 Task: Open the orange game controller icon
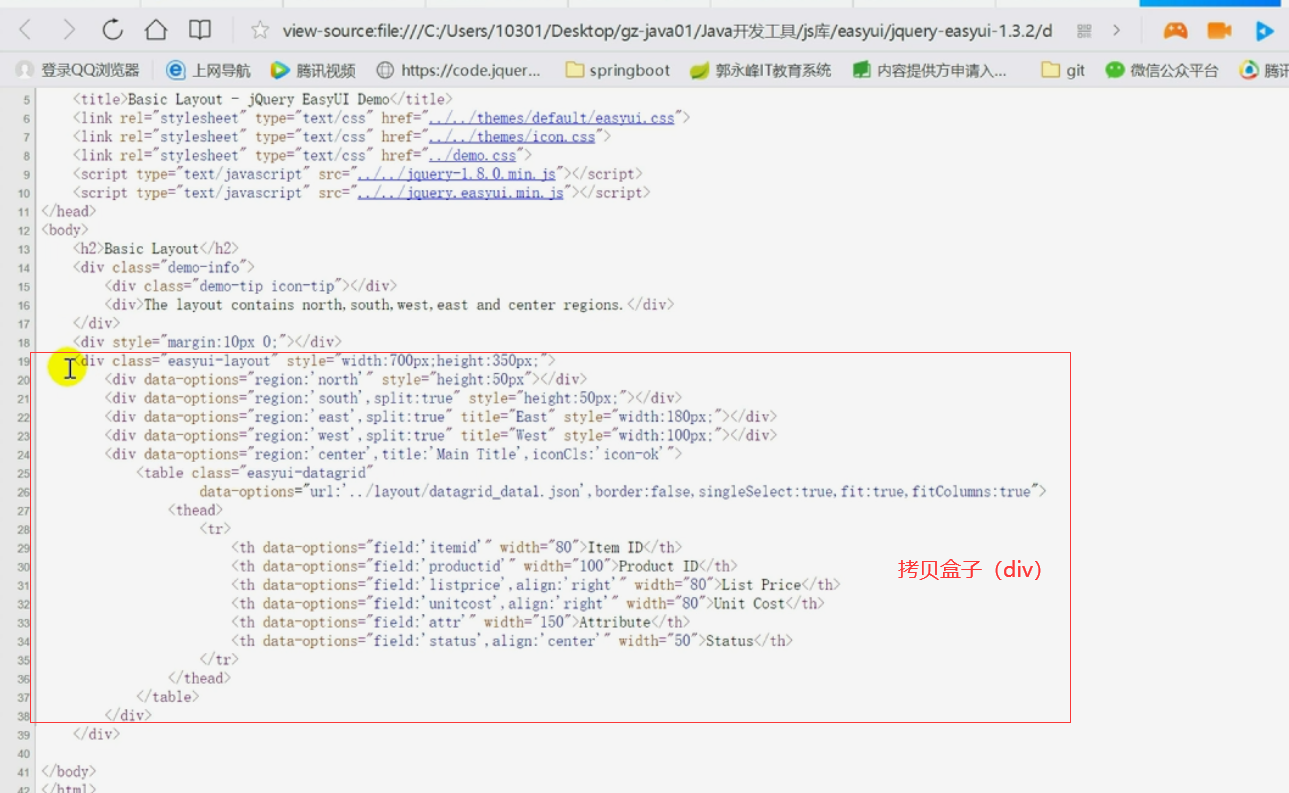[1175, 30]
